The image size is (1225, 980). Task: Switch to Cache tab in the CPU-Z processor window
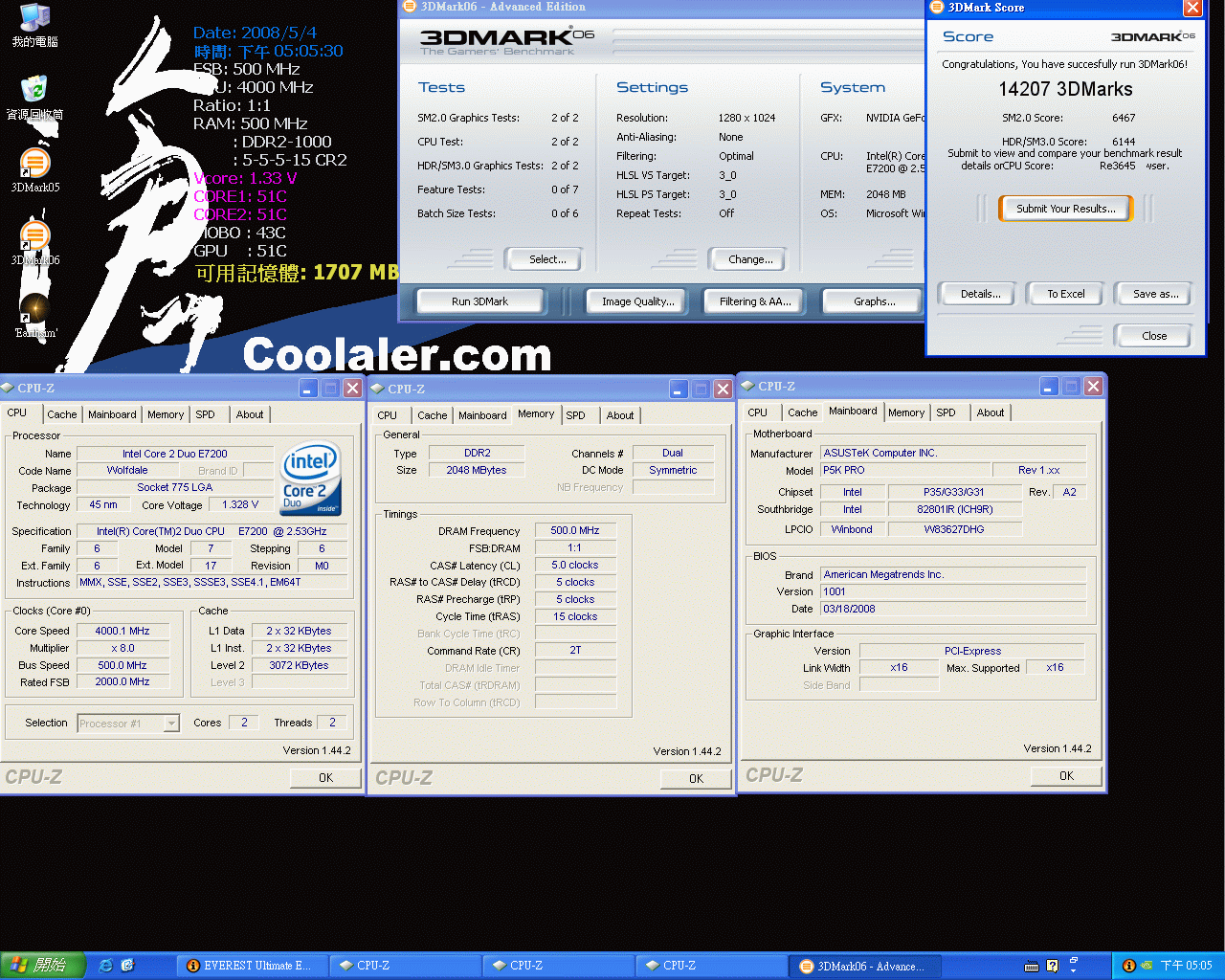click(x=62, y=414)
